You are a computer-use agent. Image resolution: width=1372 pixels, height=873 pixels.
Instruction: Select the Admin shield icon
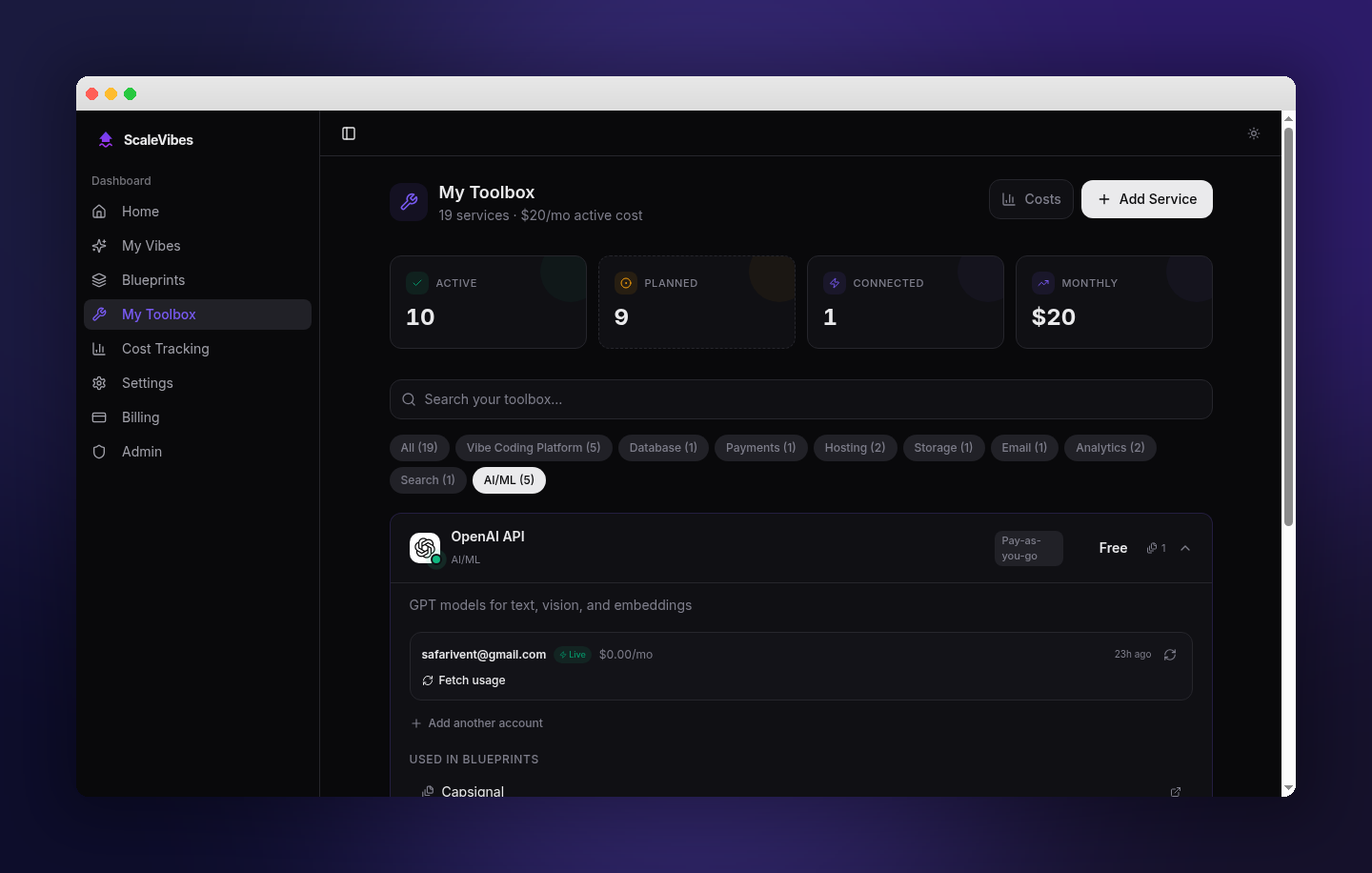click(x=100, y=451)
